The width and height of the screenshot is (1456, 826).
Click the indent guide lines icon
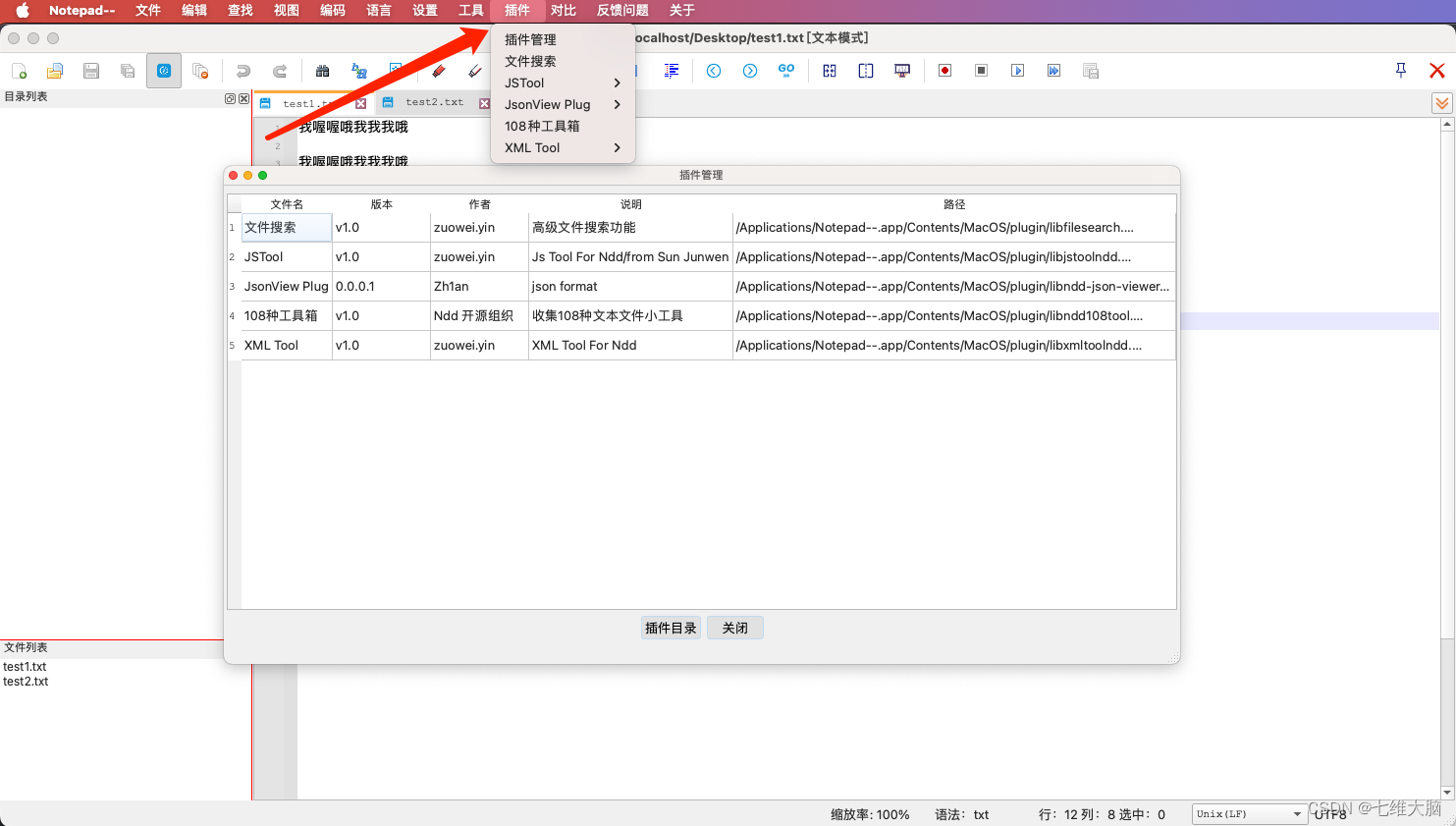tap(672, 71)
